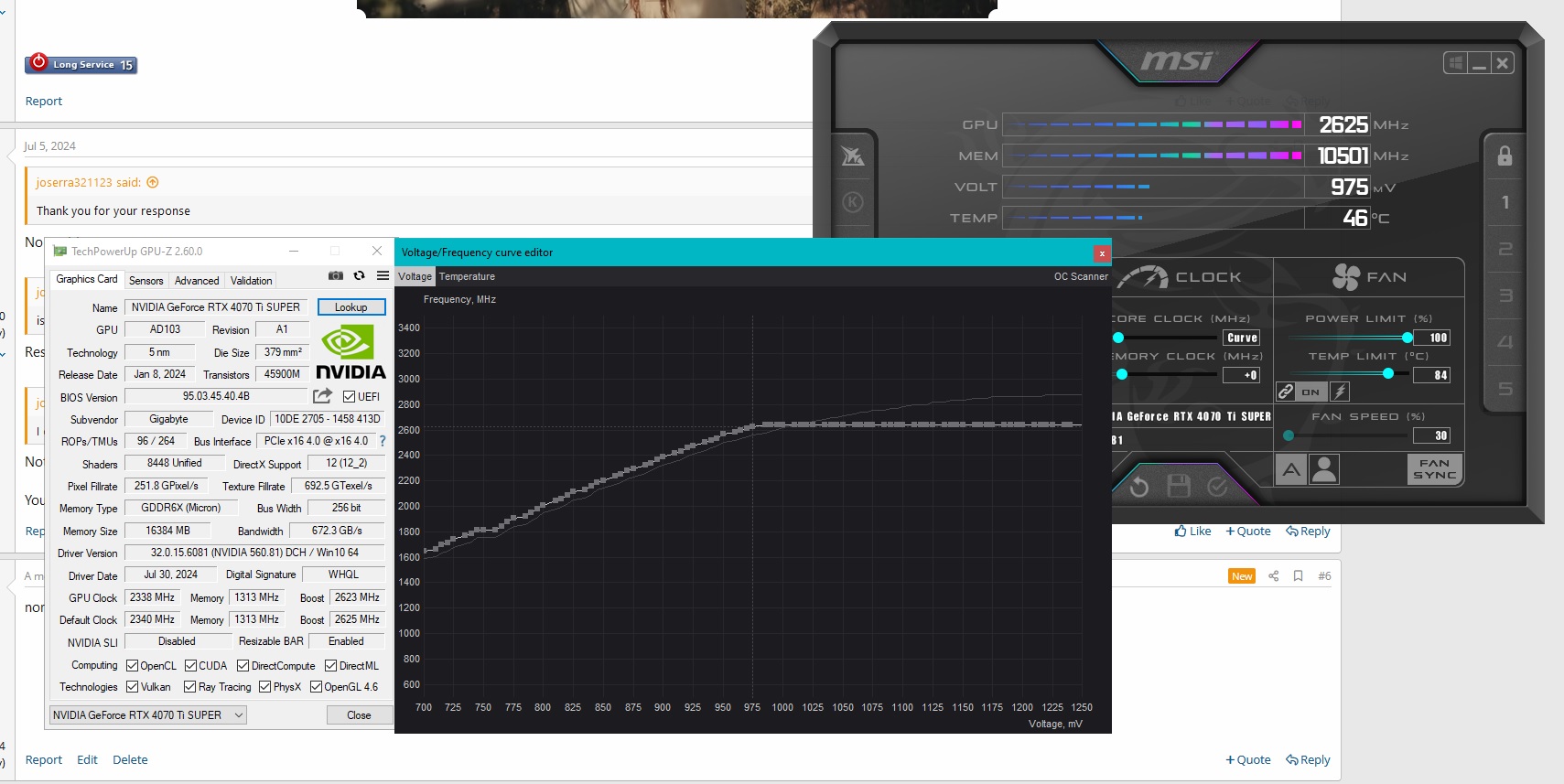Click the bottom Reply link on post #6

click(x=1308, y=759)
